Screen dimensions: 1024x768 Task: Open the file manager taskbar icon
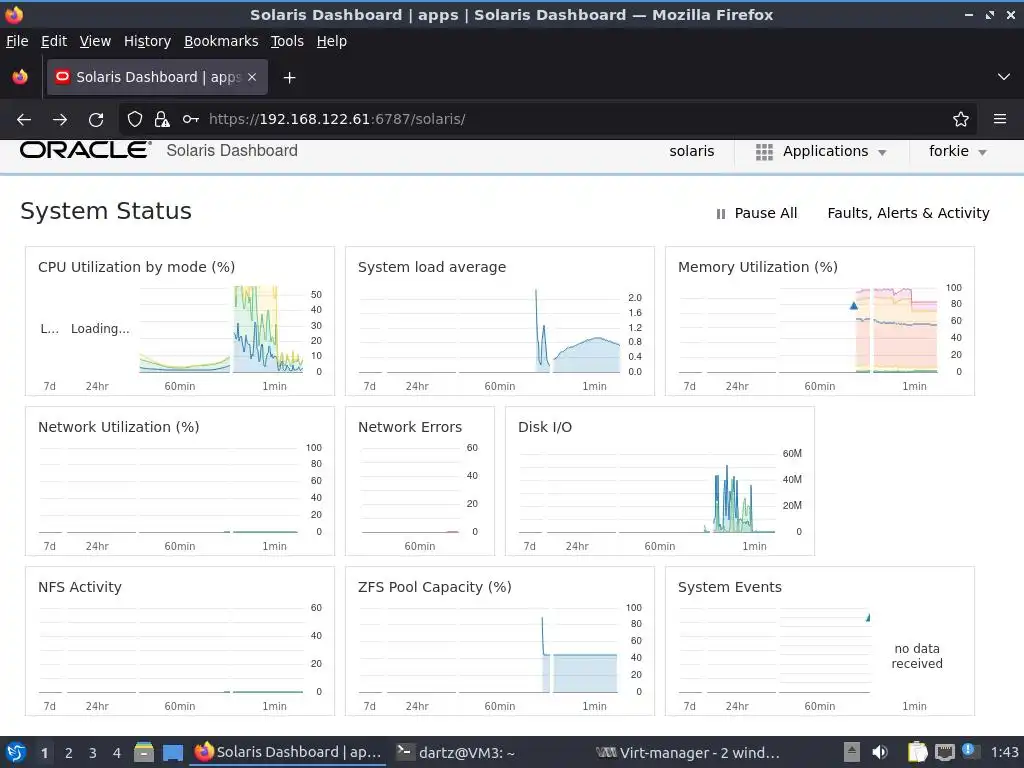[144, 752]
